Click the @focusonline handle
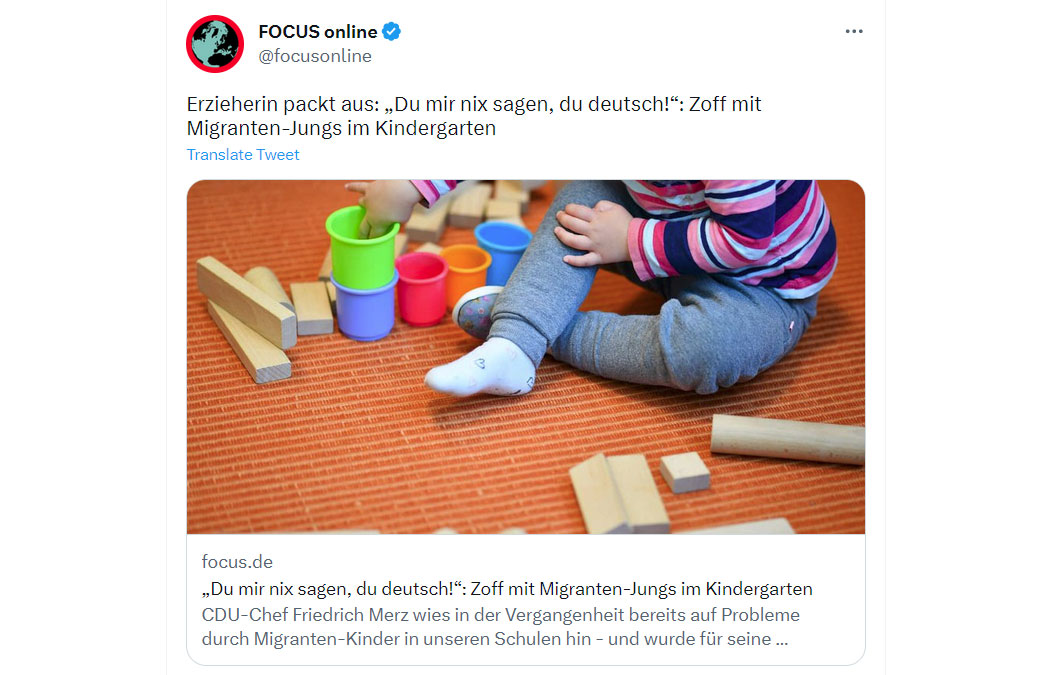This screenshot has width=1050, height=675. pos(315,56)
